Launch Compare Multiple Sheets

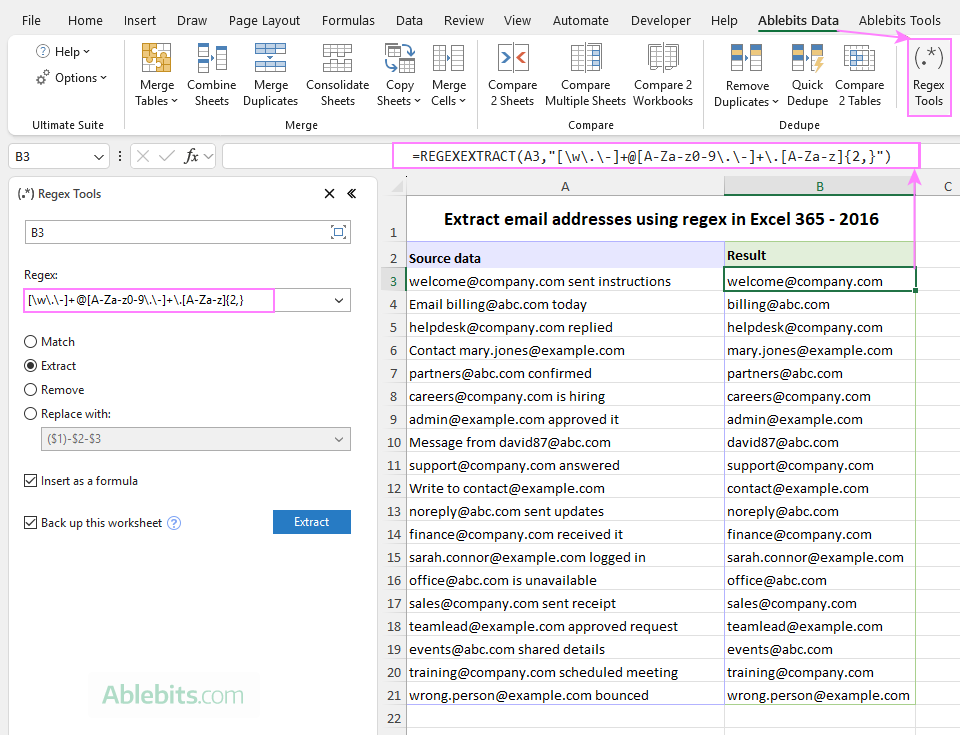pos(585,75)
